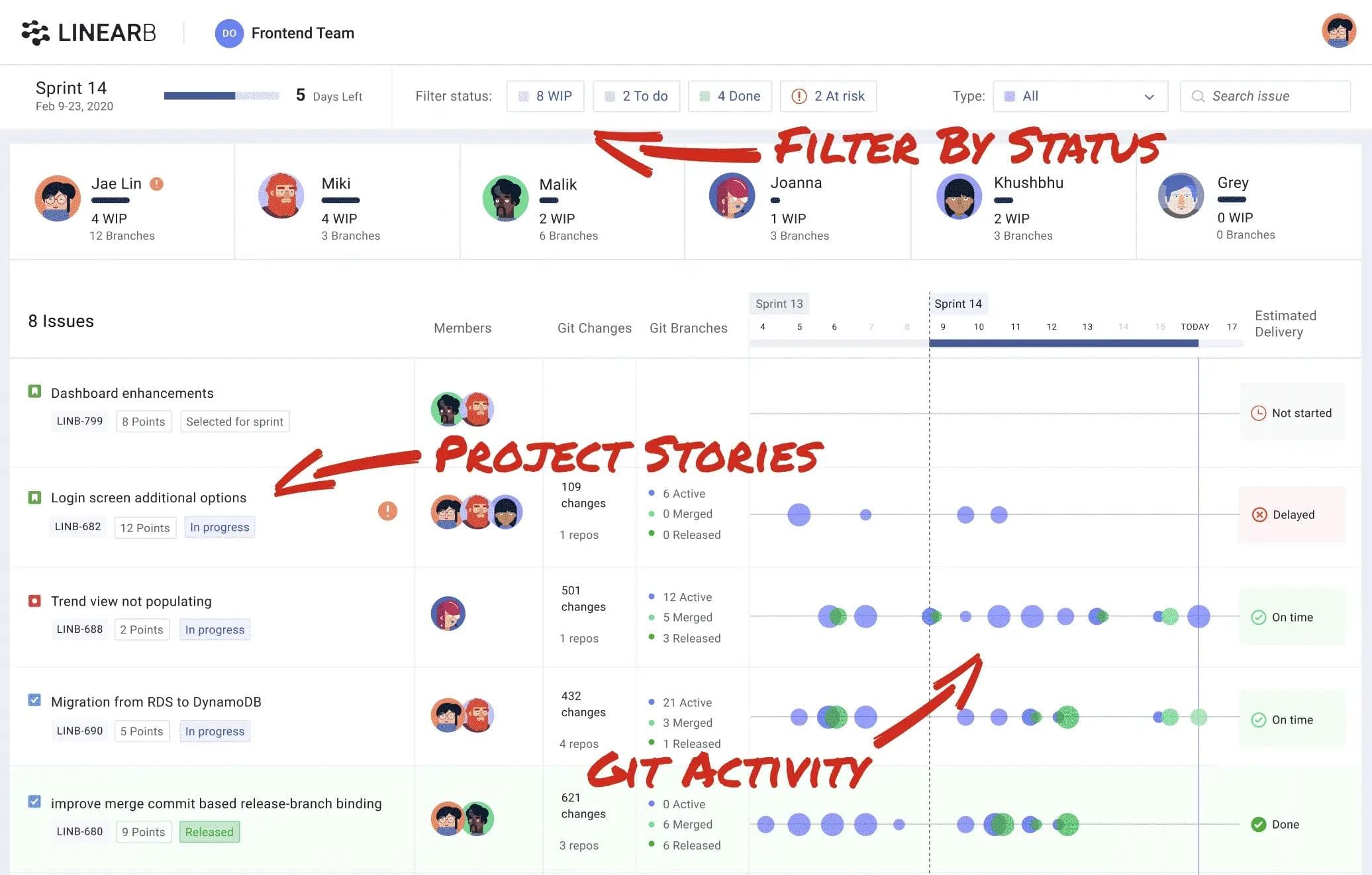Click the Not started clock icon
This screenshot has width=1372, height=875.
click(1258, 413)
